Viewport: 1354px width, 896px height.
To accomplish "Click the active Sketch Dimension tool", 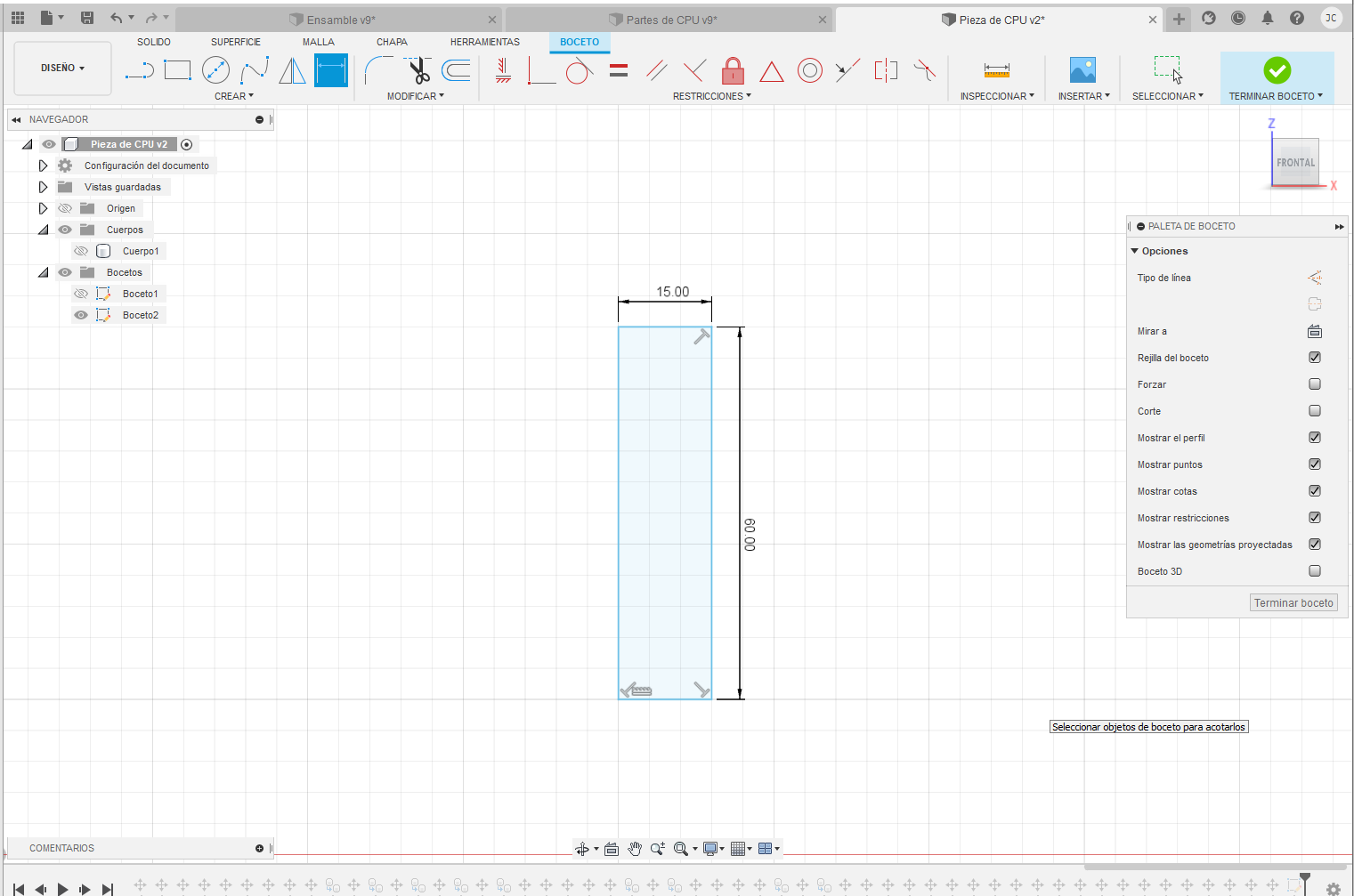I will 331,70.
